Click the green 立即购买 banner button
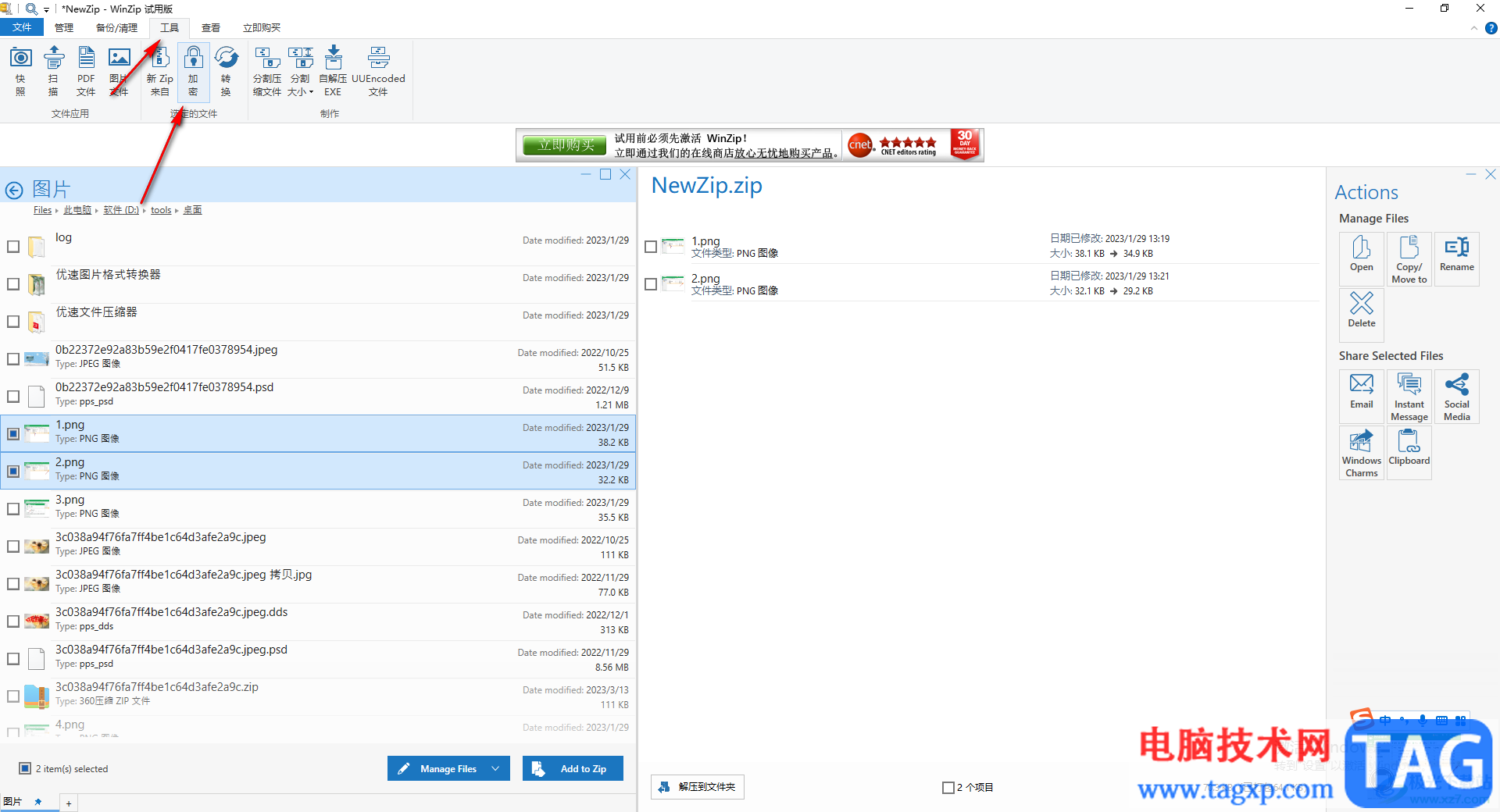The height and width of the screenshot is (812, 1500). click(x=566, y=145)
